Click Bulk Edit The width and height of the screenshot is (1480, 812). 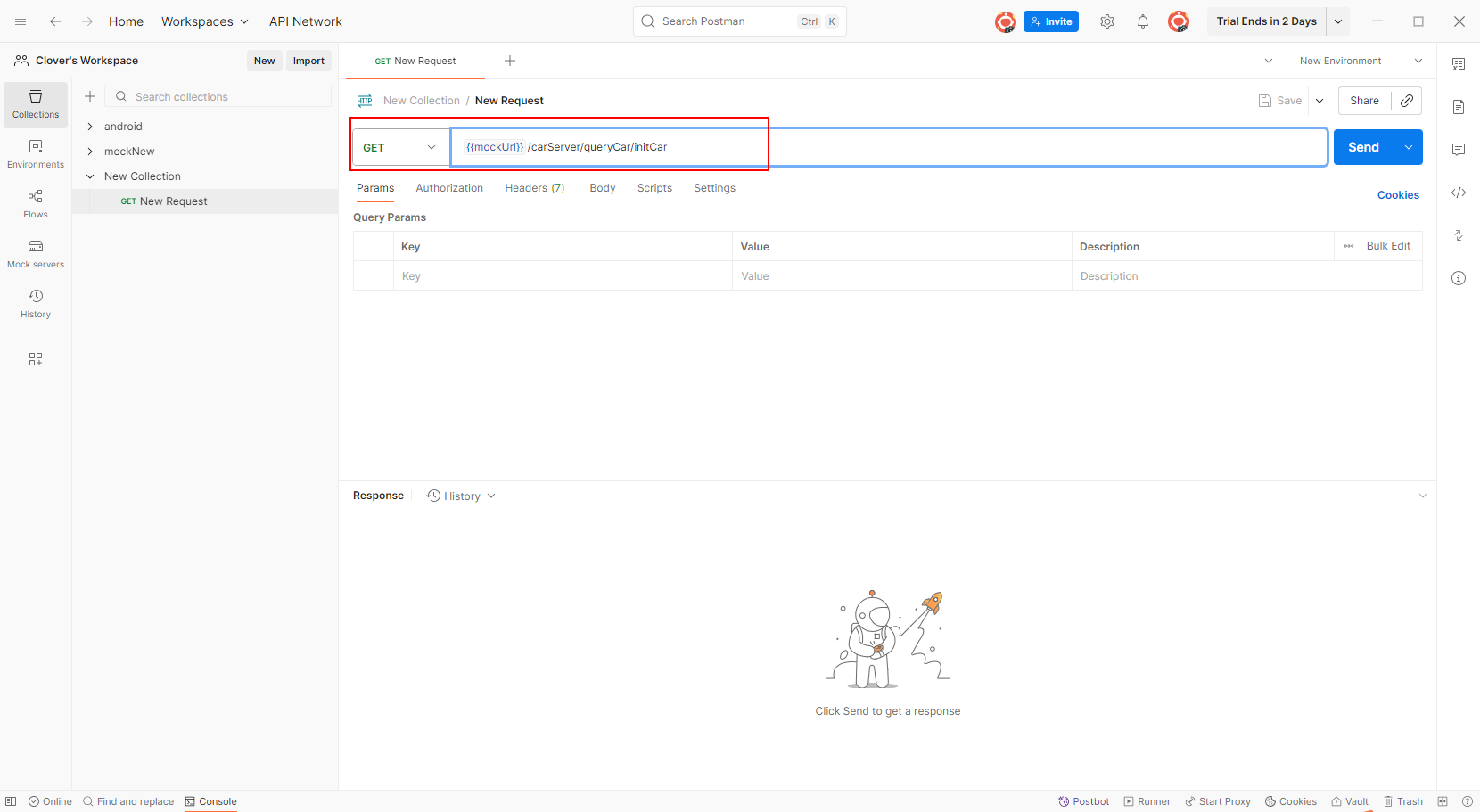point(1388,246)
